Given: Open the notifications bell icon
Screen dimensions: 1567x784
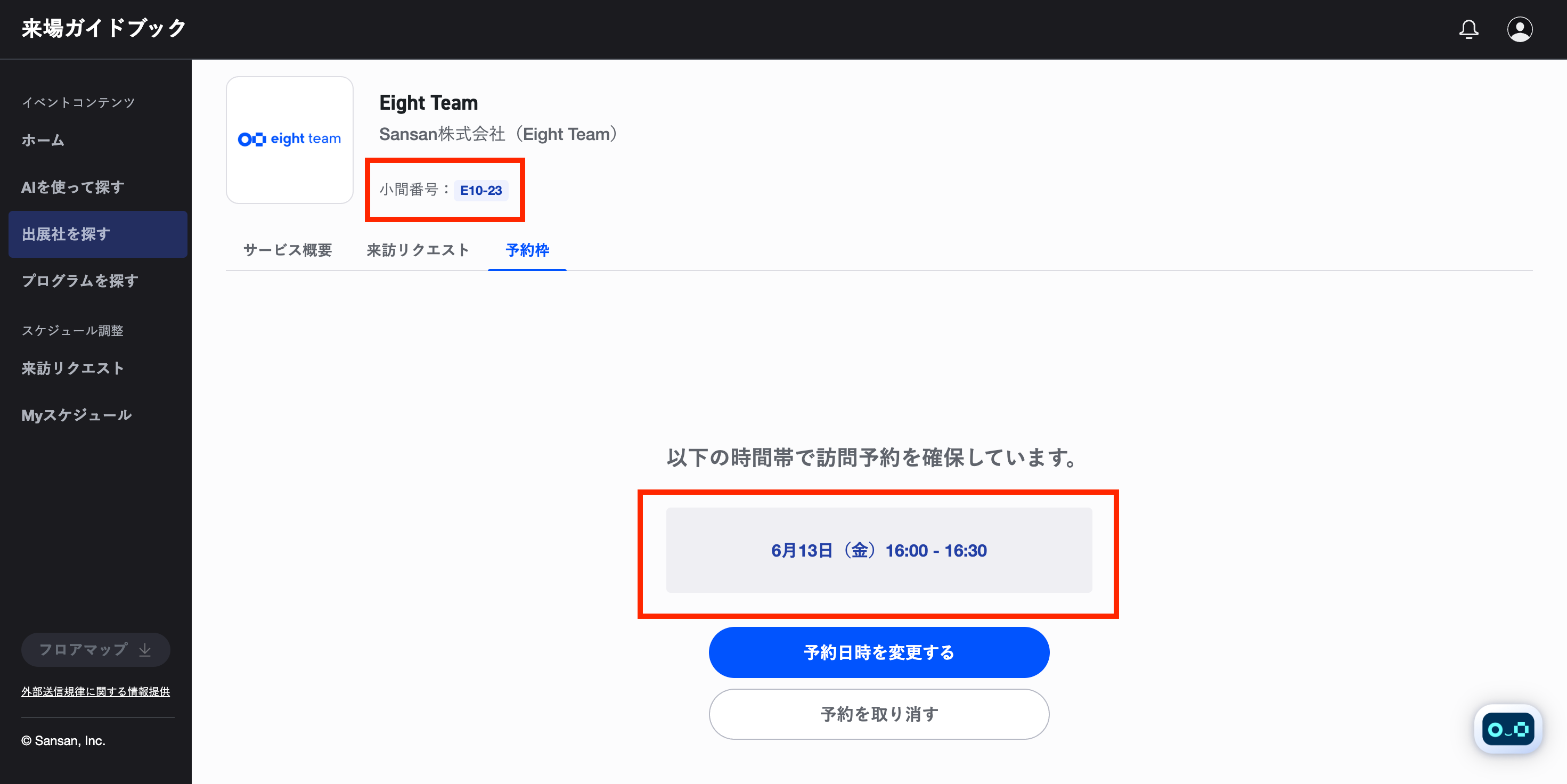Looking at the screenshot, I should (x=1468, y=29).
